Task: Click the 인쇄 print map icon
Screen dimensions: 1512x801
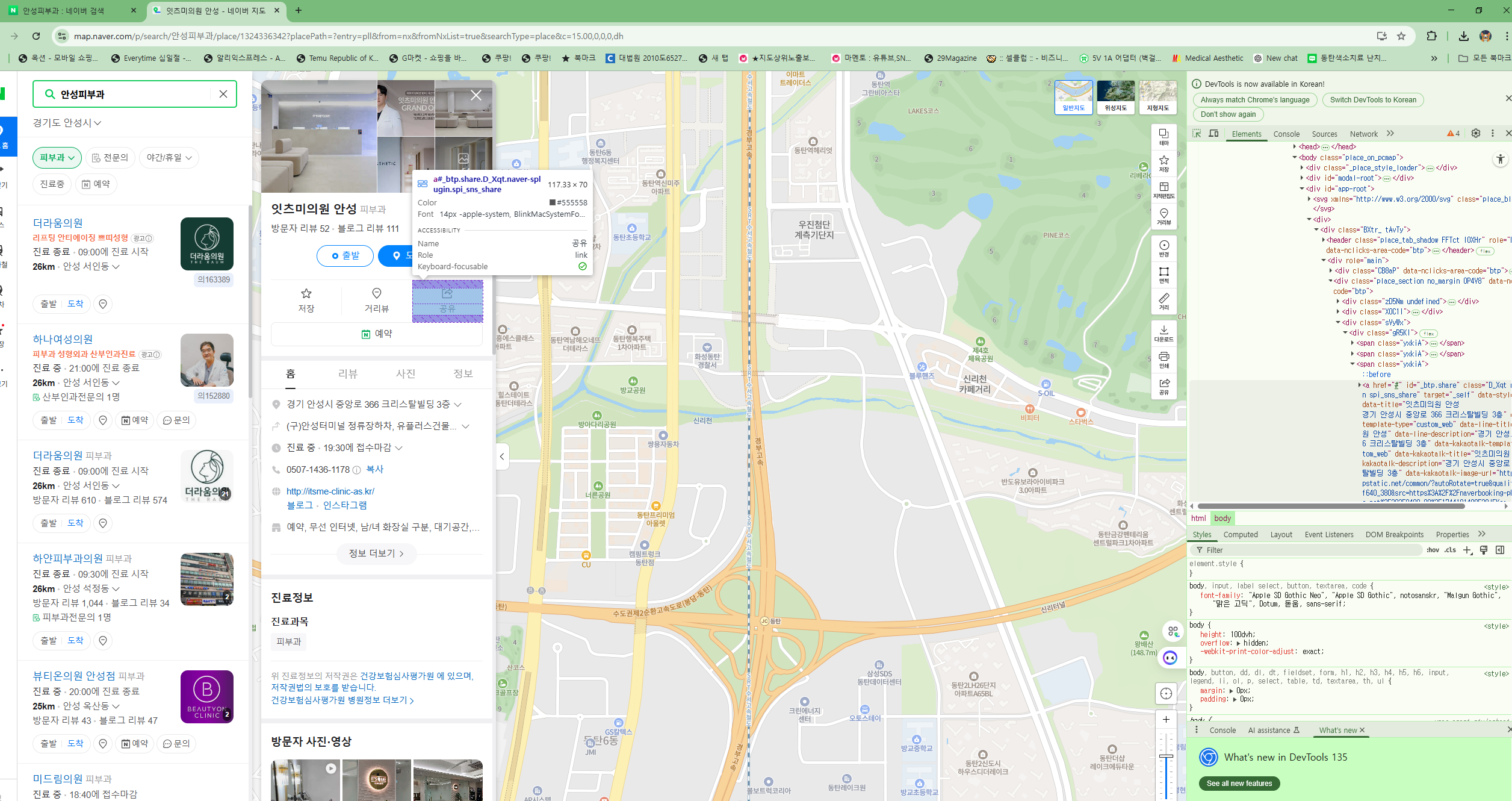Action: [1164, 360]
